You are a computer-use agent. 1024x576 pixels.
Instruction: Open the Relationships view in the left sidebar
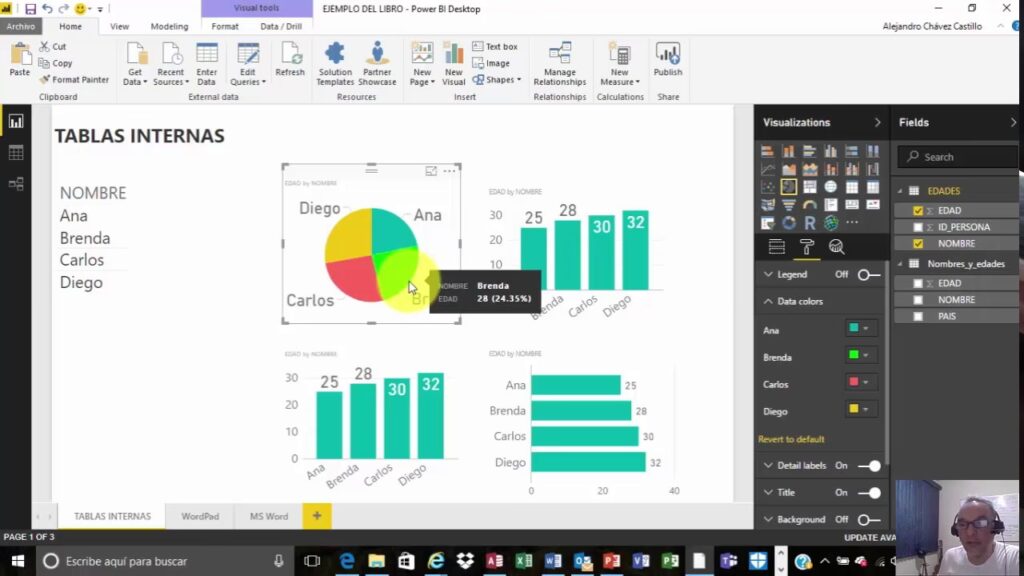coord(16,184)
